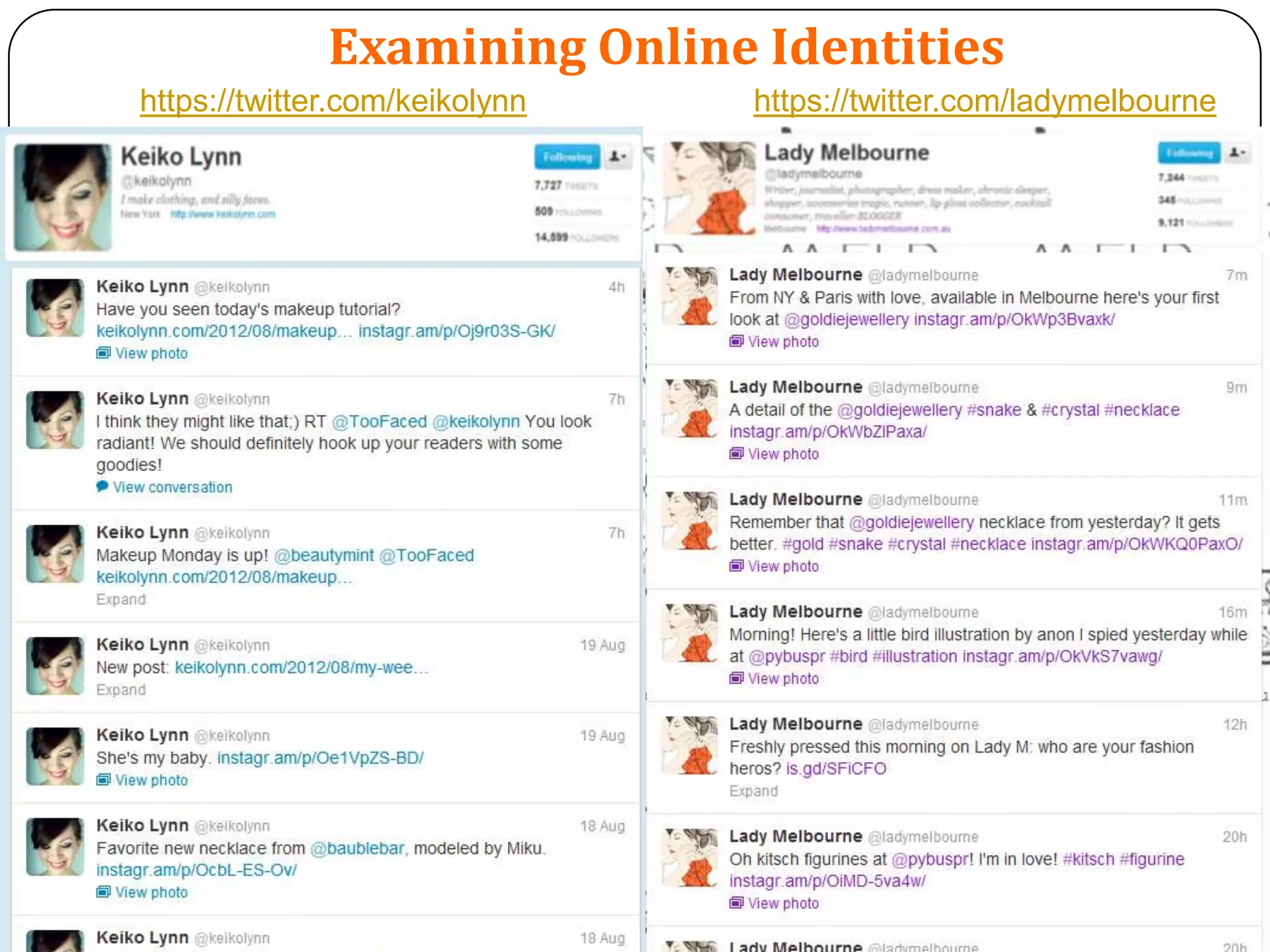
Task: Click photo icon in 9m snake necklace tweet
Action: pyautogui.click(x=737, y=454)
